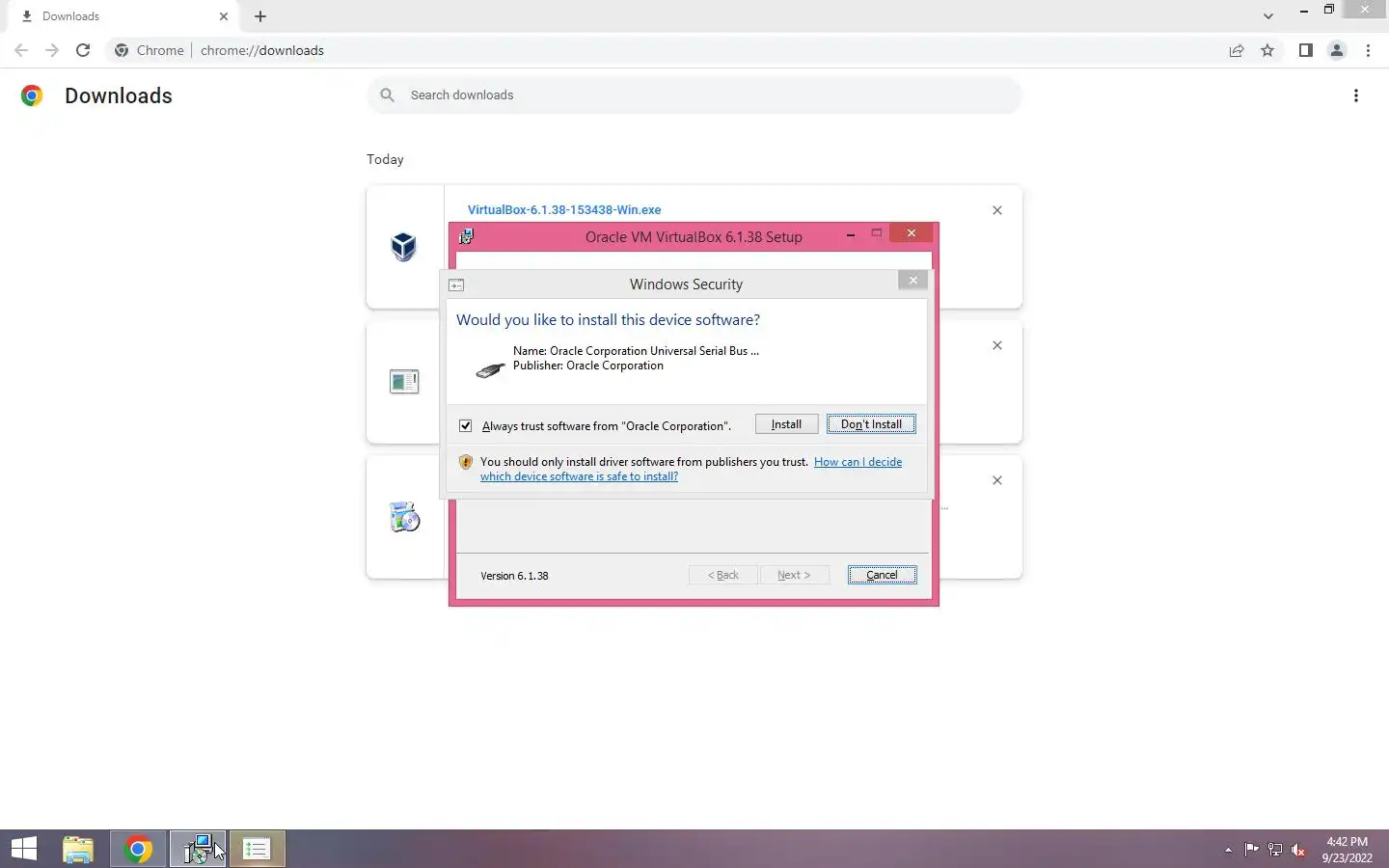Click 'Would you like to install this device software?' heading
Screen dimensions: 1389x868
tap(608, 319)
